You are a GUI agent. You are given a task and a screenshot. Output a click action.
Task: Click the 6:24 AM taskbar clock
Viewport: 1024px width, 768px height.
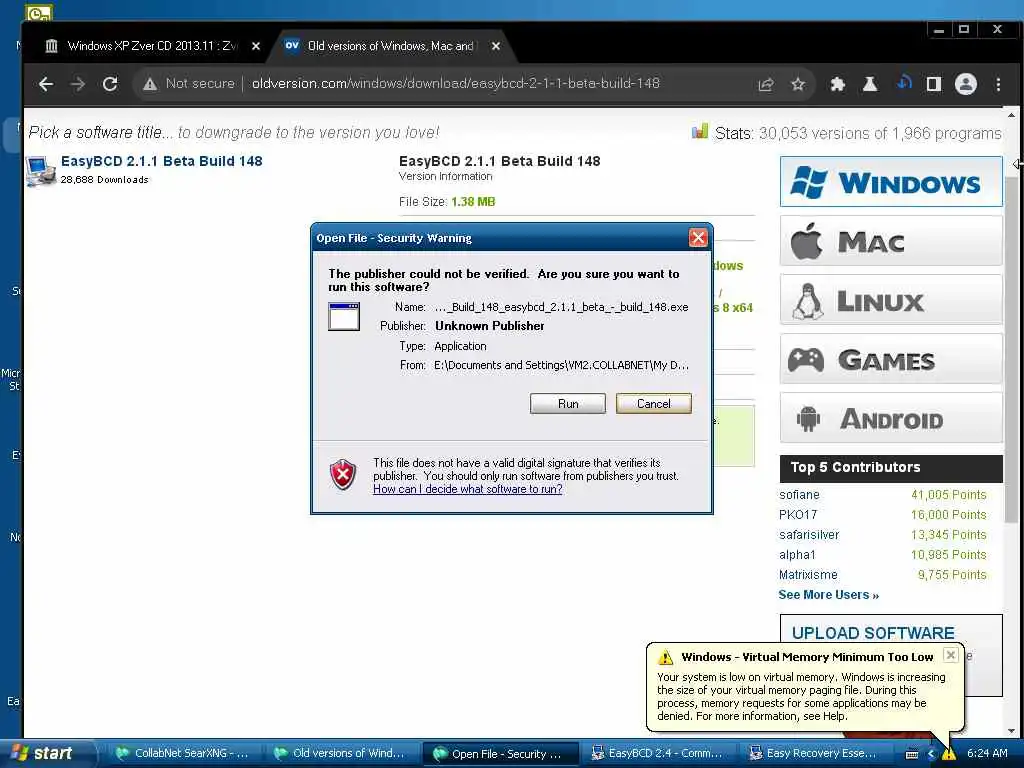tap(987, 754)
